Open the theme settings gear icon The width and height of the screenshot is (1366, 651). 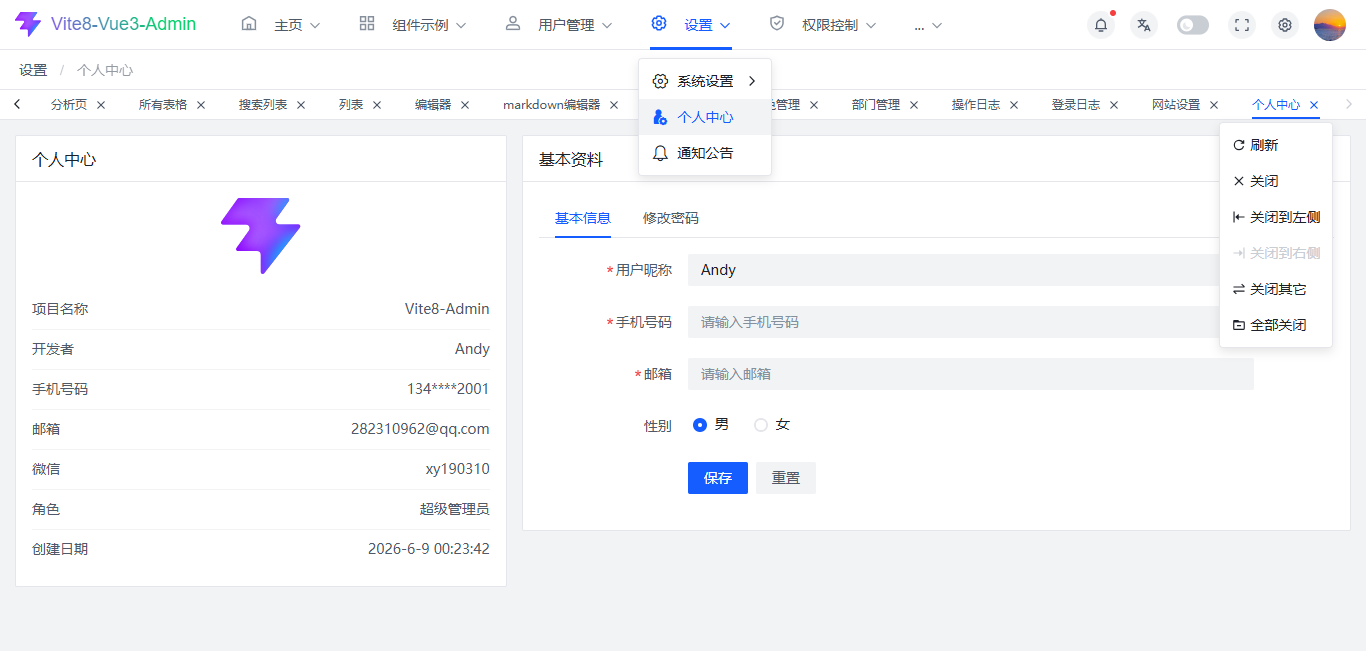click(x=1285, y=25)
